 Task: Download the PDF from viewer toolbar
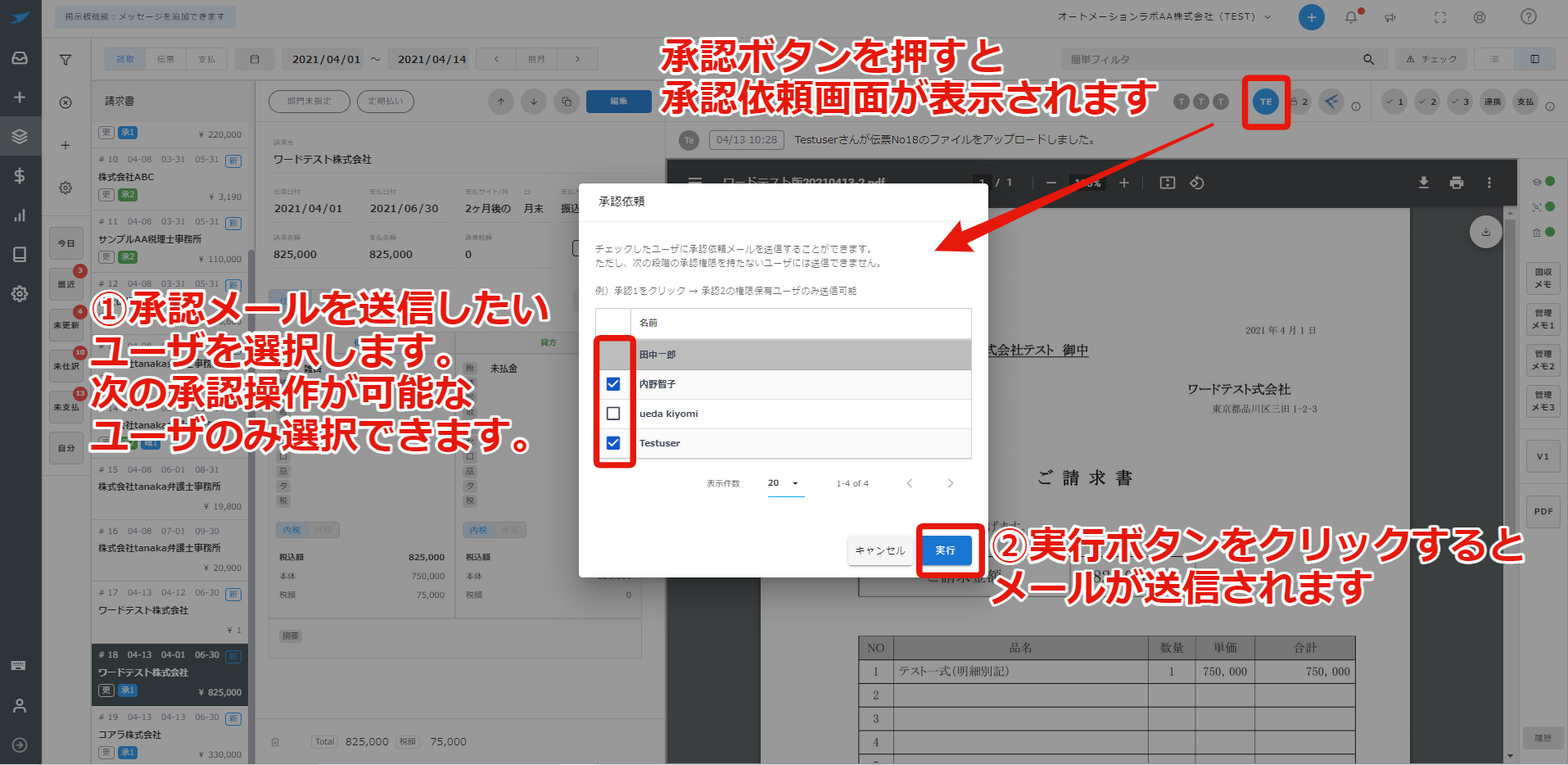click(1424, 183)
